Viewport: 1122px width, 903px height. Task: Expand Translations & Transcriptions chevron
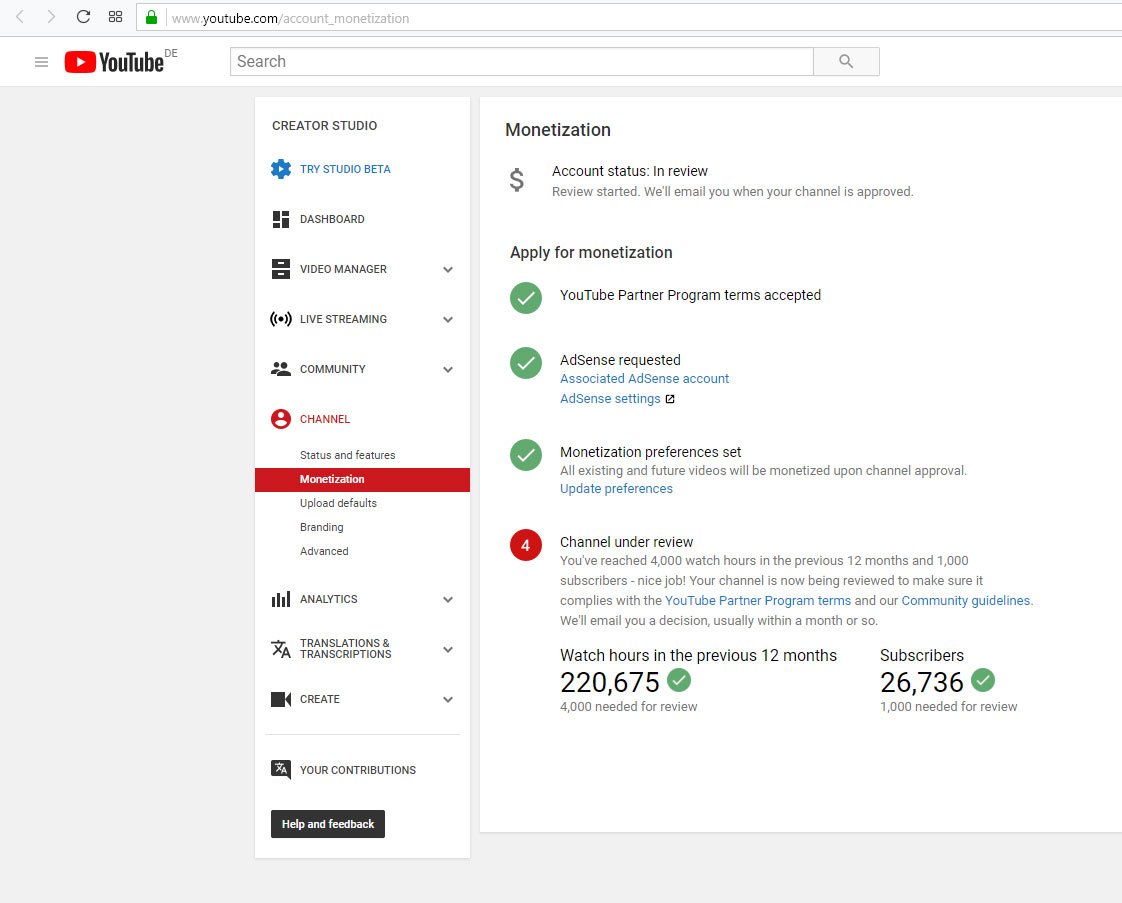pos(448,650)
